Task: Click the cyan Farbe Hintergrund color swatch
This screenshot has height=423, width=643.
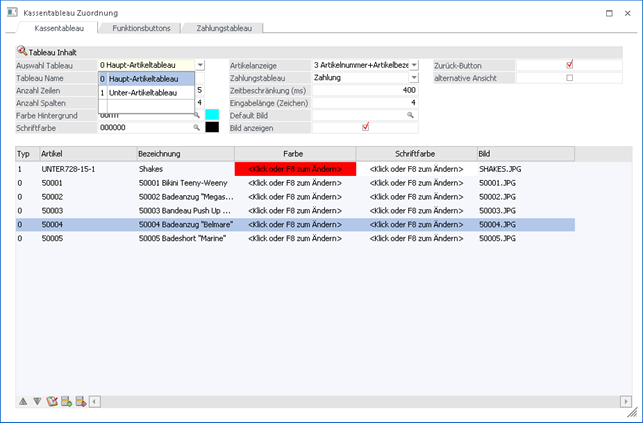Action: (212, 115)
